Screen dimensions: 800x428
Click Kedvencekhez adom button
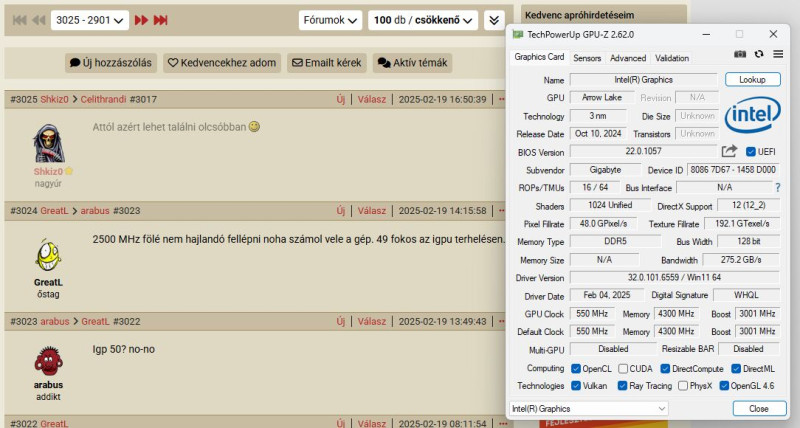pyautogui.click(x=222, y=63)
